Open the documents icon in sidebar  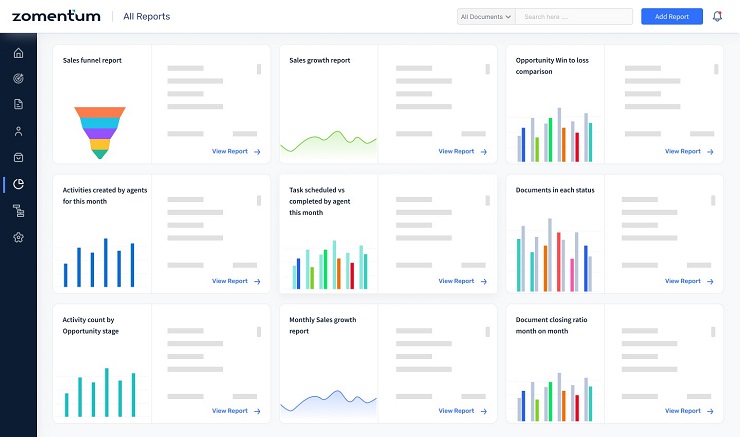point(18,104)
